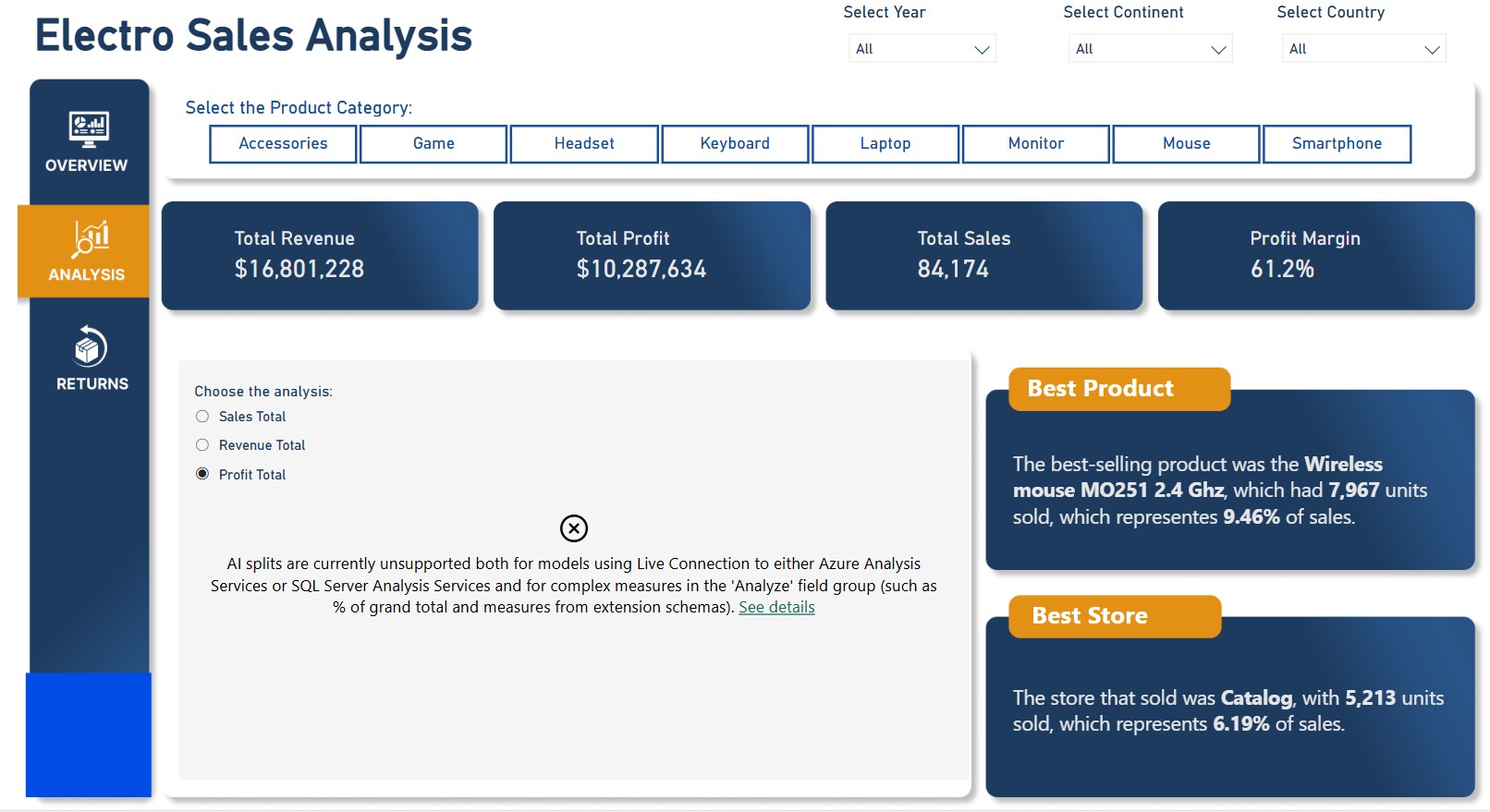
Task: Select the Profit Total radio button
Action: pos(202,474)
